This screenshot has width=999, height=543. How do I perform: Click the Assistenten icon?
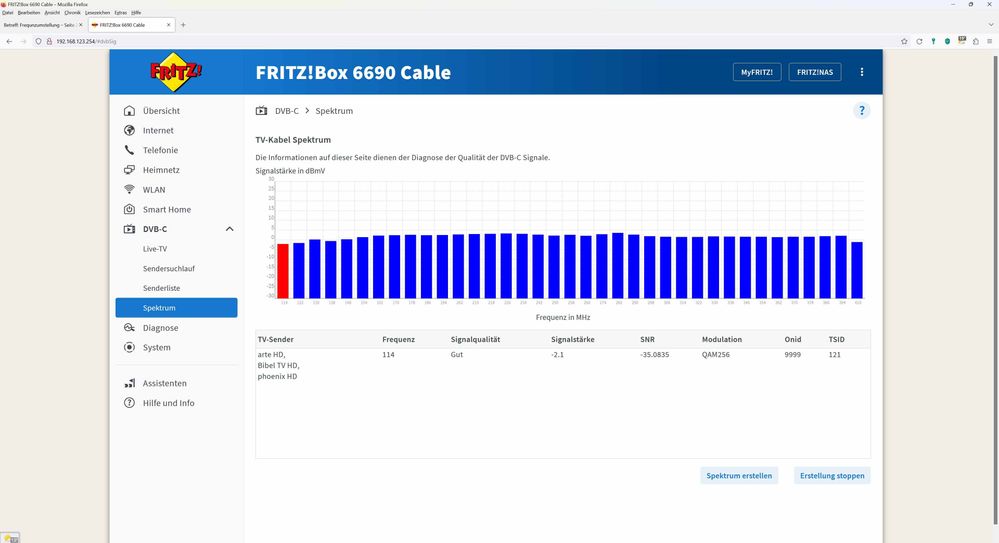click(129, 383)
